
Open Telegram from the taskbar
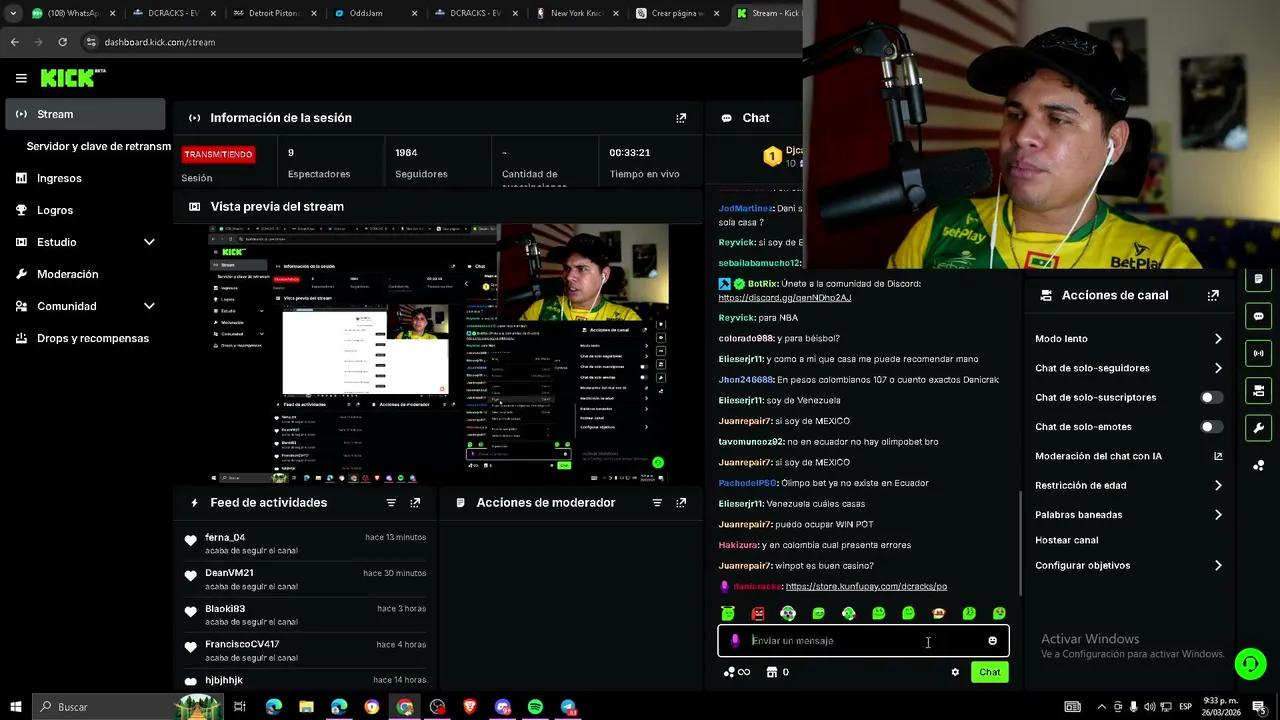(x=568, y=707)
